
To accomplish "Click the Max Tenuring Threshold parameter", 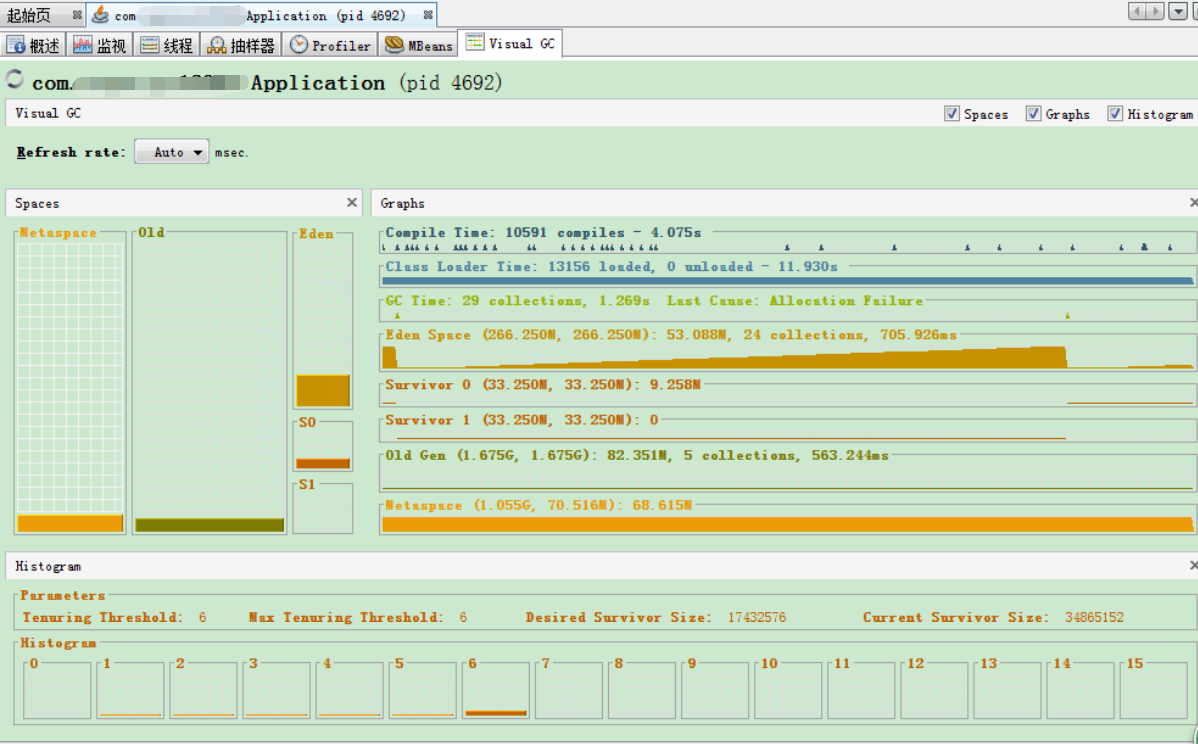I will click(358, 617).
